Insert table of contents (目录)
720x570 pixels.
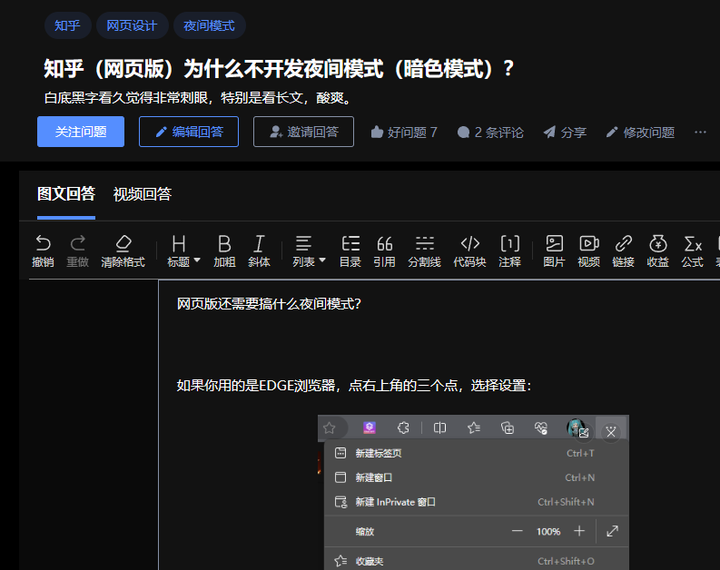click(x=350, y=251)
